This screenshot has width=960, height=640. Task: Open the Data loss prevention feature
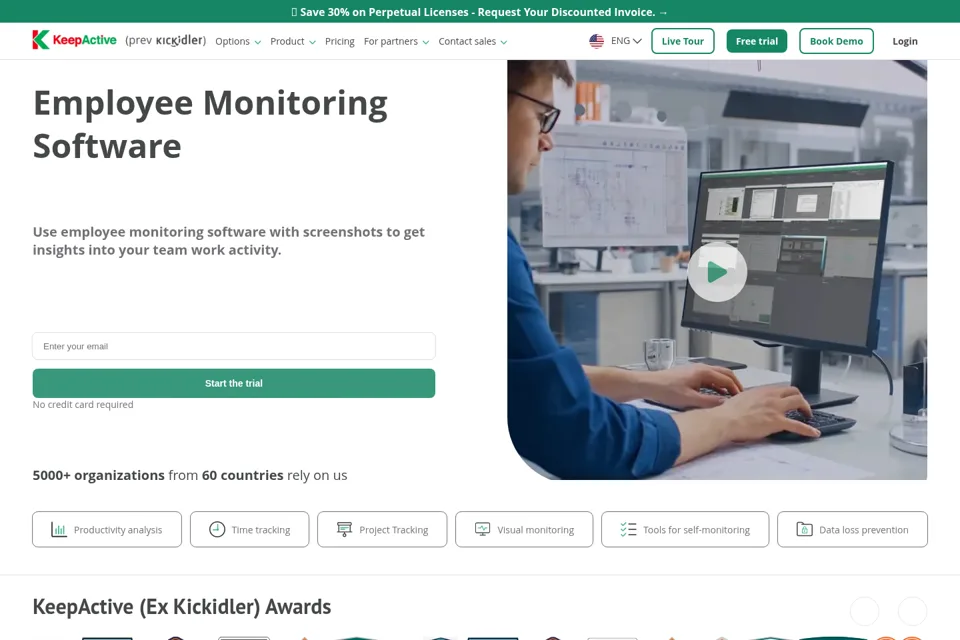852,529
